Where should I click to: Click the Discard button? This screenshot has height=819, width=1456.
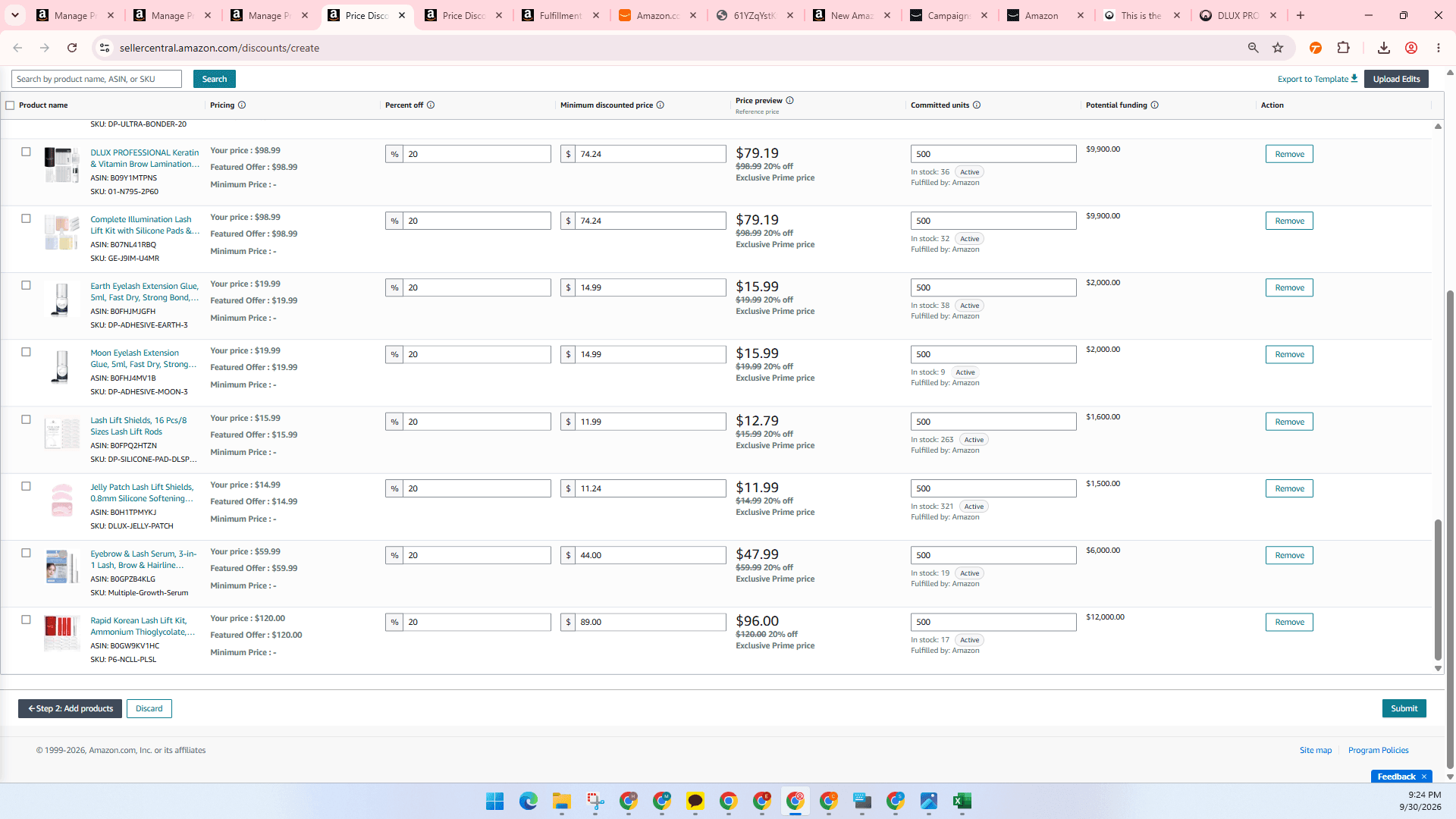(x=149, y=708)
